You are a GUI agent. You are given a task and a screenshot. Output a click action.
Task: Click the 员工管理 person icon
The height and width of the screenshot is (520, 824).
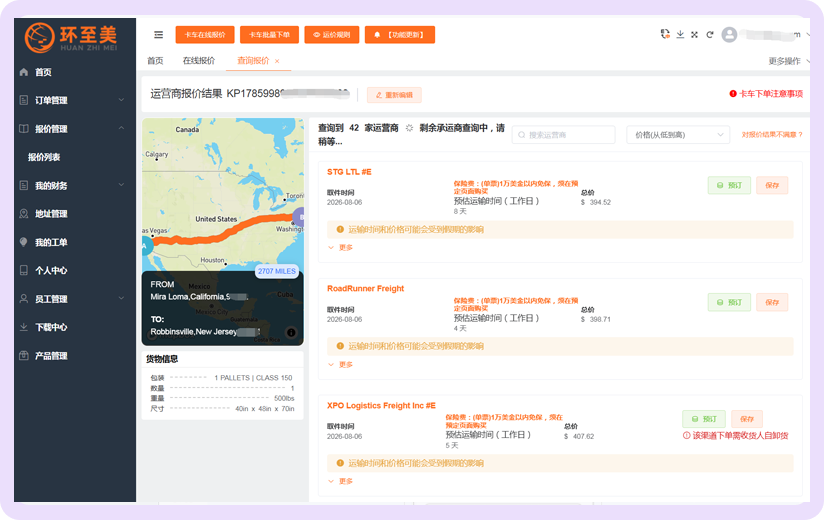pos(24,298)
